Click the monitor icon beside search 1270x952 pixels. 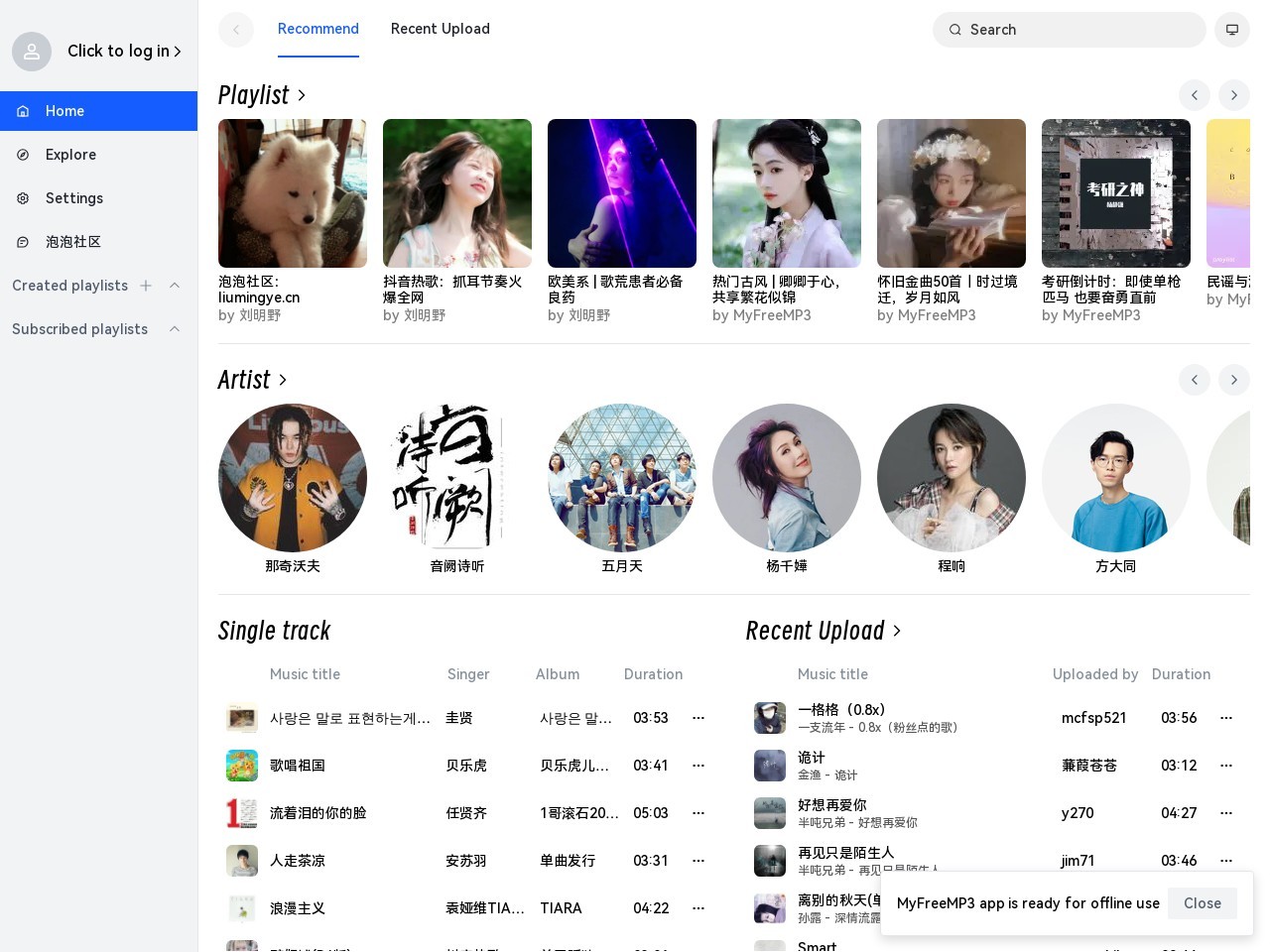pos(1232,30)
